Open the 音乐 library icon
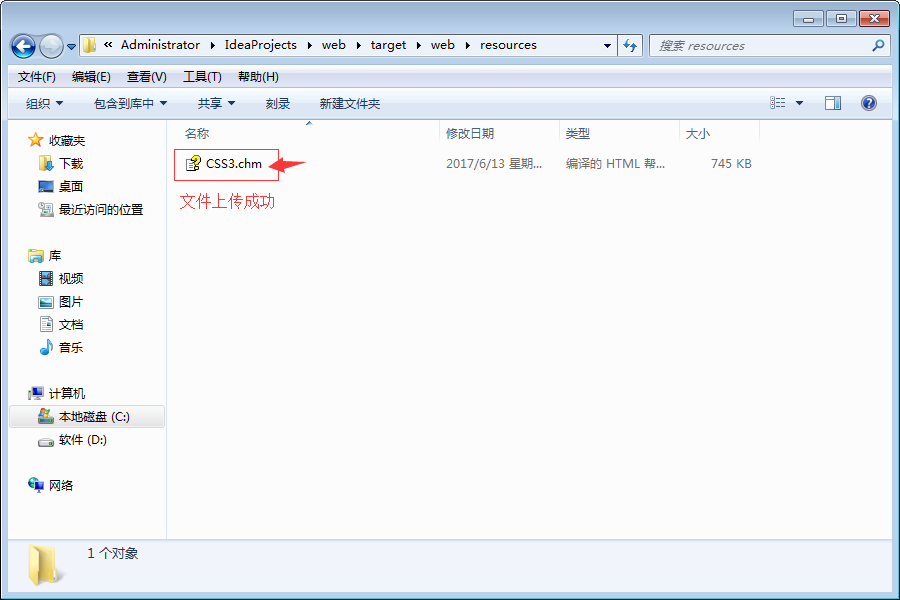900x600 pixels. (x=46, y=347)
